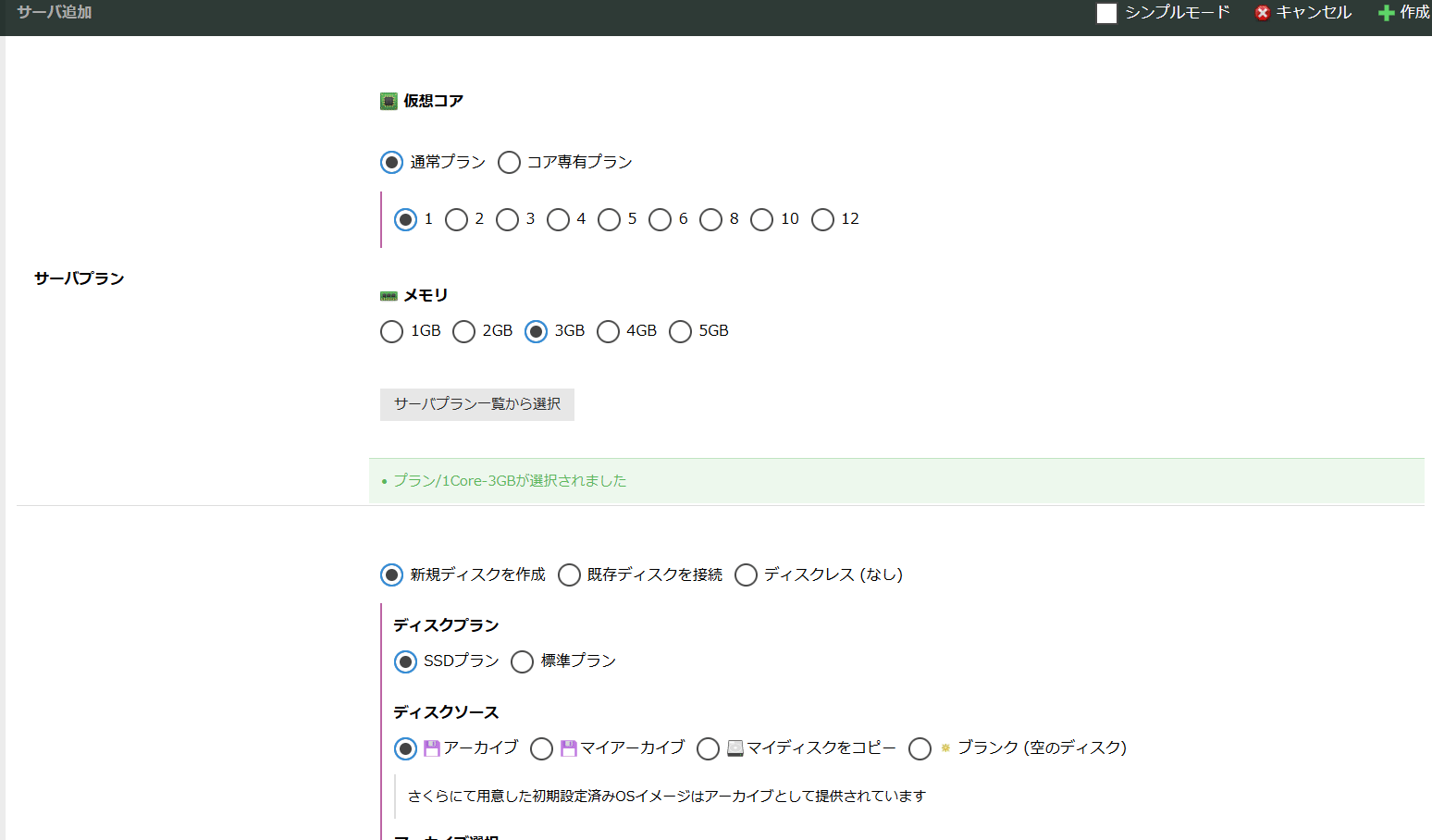Select ディスクレス (なし) option
Image resolution: width=1432 pixels, height=840 pixels.
[746, 575]
